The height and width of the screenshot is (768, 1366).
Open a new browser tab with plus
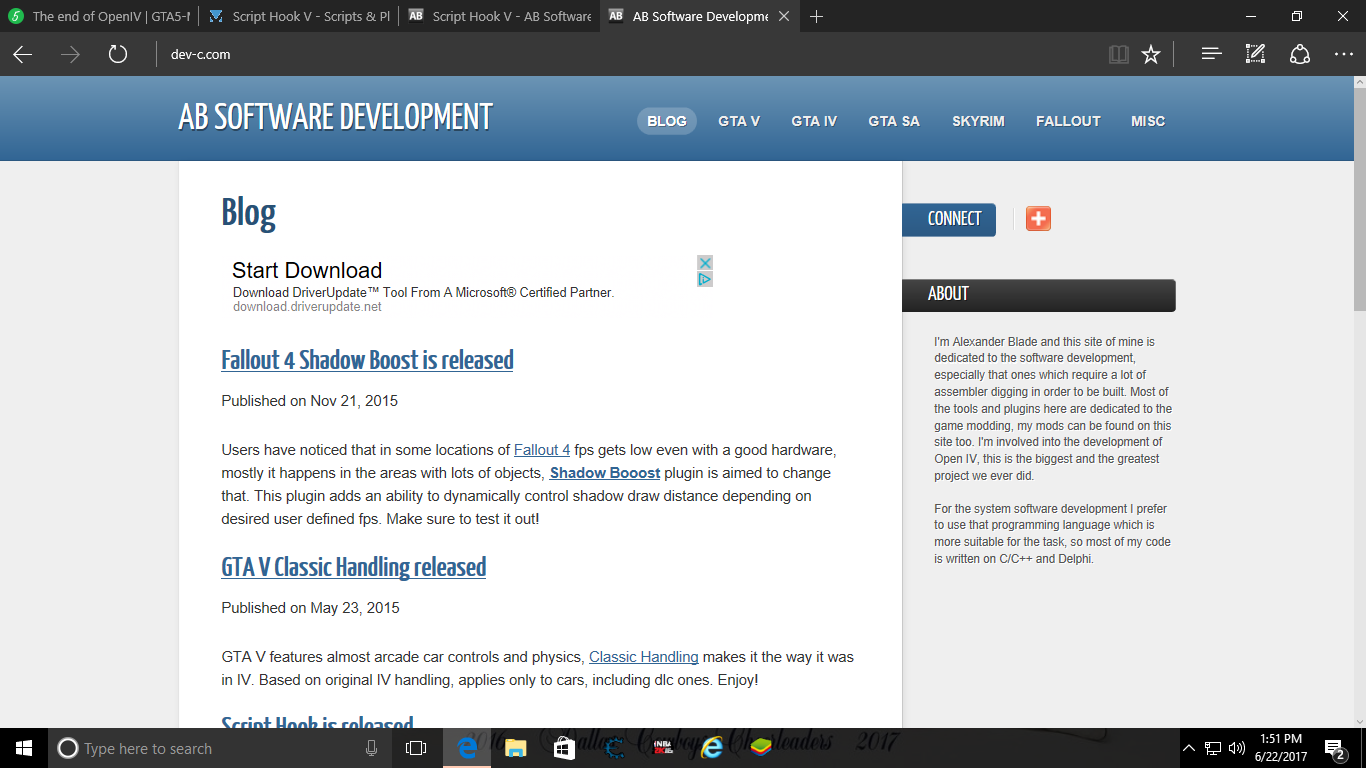click(x=816, y=16)
